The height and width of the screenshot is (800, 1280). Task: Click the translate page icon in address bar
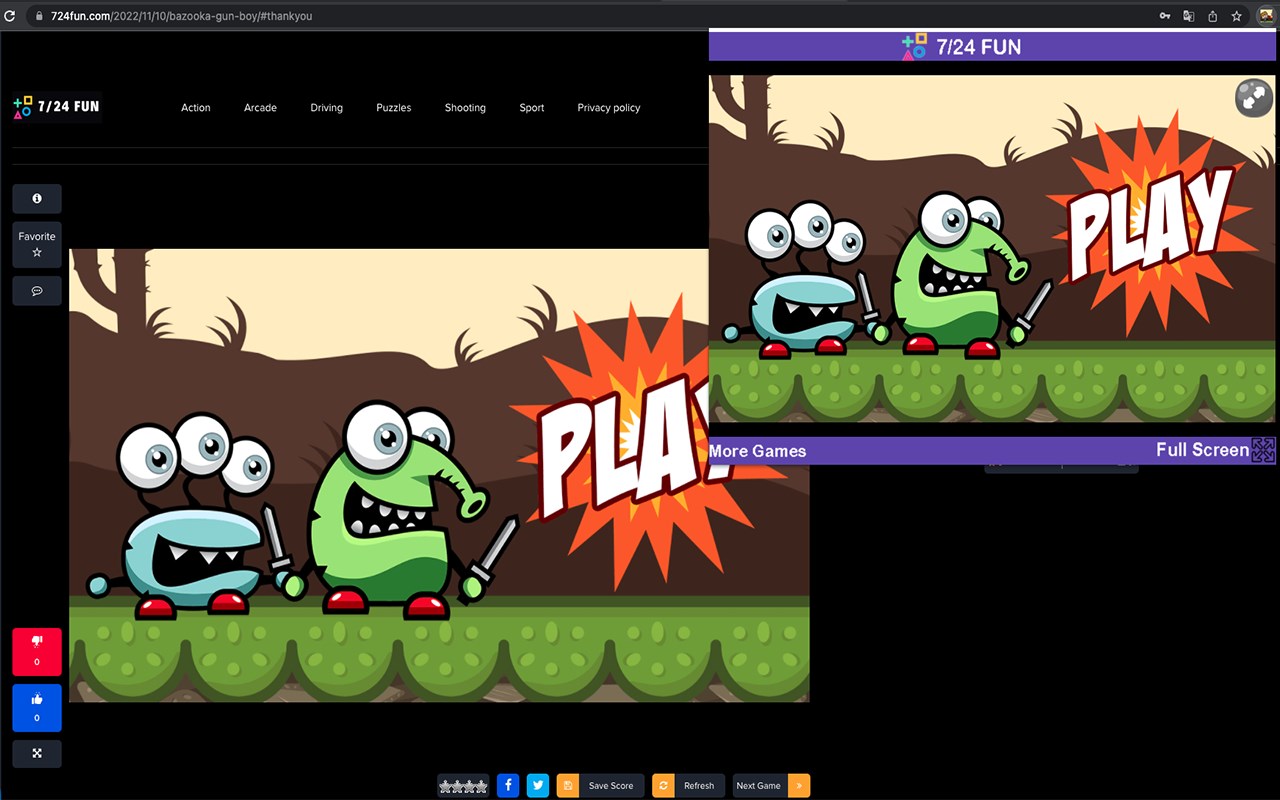tap(1189, 16)
